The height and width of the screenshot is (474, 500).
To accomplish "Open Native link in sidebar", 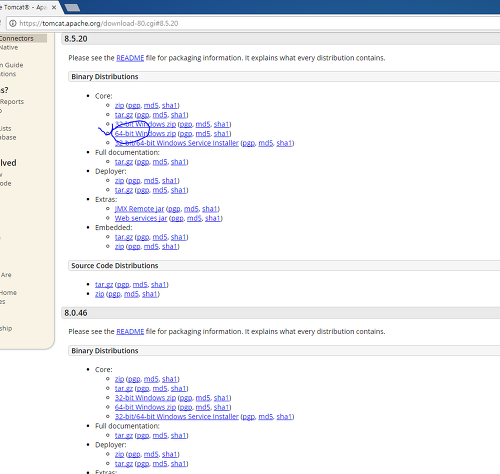I will [9, 47].
